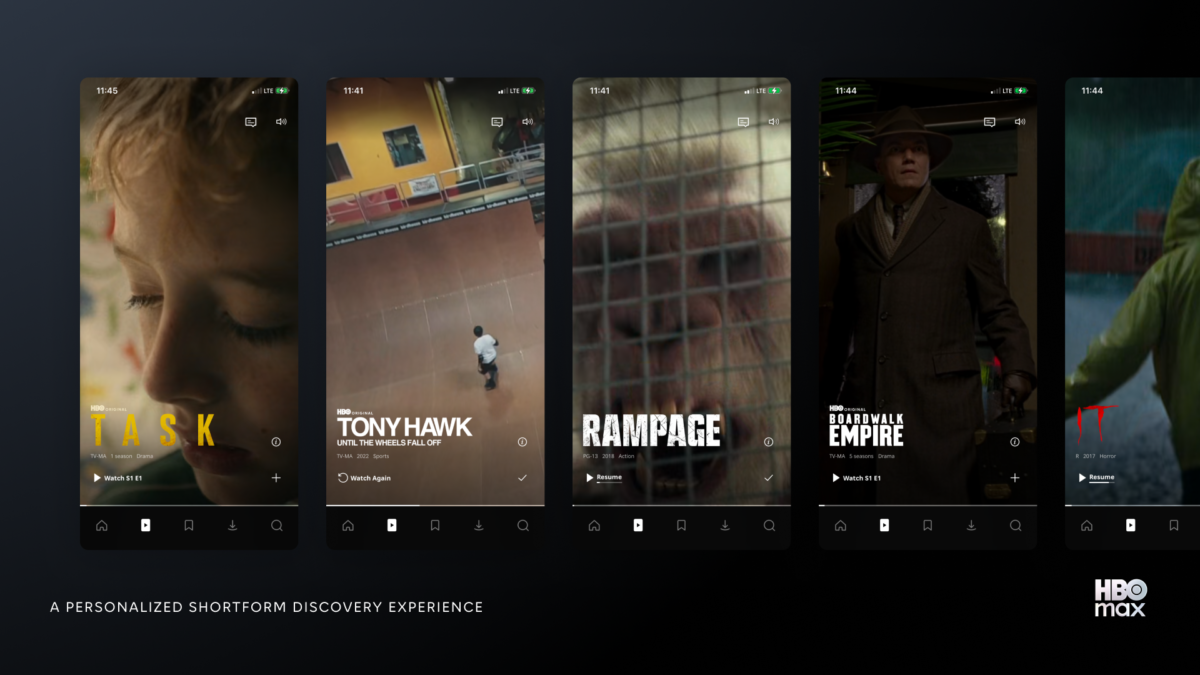Click the RAMPAGE title logo
This screenshot has width=1200, height=675.
(652, 430)
